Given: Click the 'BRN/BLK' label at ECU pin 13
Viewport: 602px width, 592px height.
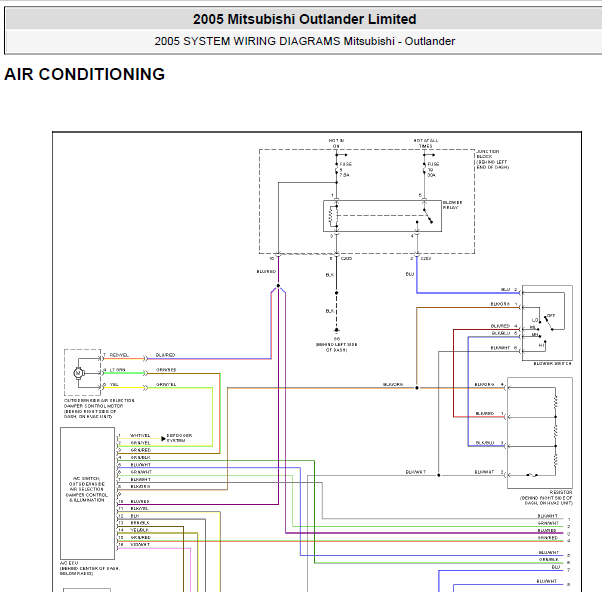Looking at the screenshot, I should pyautogui.click(x=140, y=523).
